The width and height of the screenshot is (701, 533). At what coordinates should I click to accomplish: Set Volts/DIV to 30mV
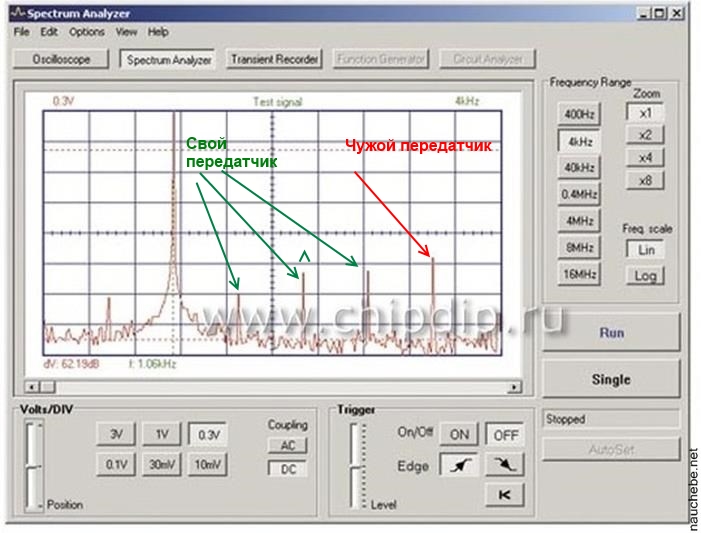click(162, 465)
